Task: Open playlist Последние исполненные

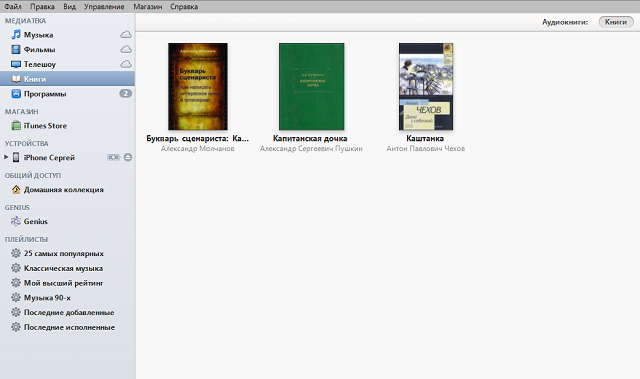Action: 69,327
